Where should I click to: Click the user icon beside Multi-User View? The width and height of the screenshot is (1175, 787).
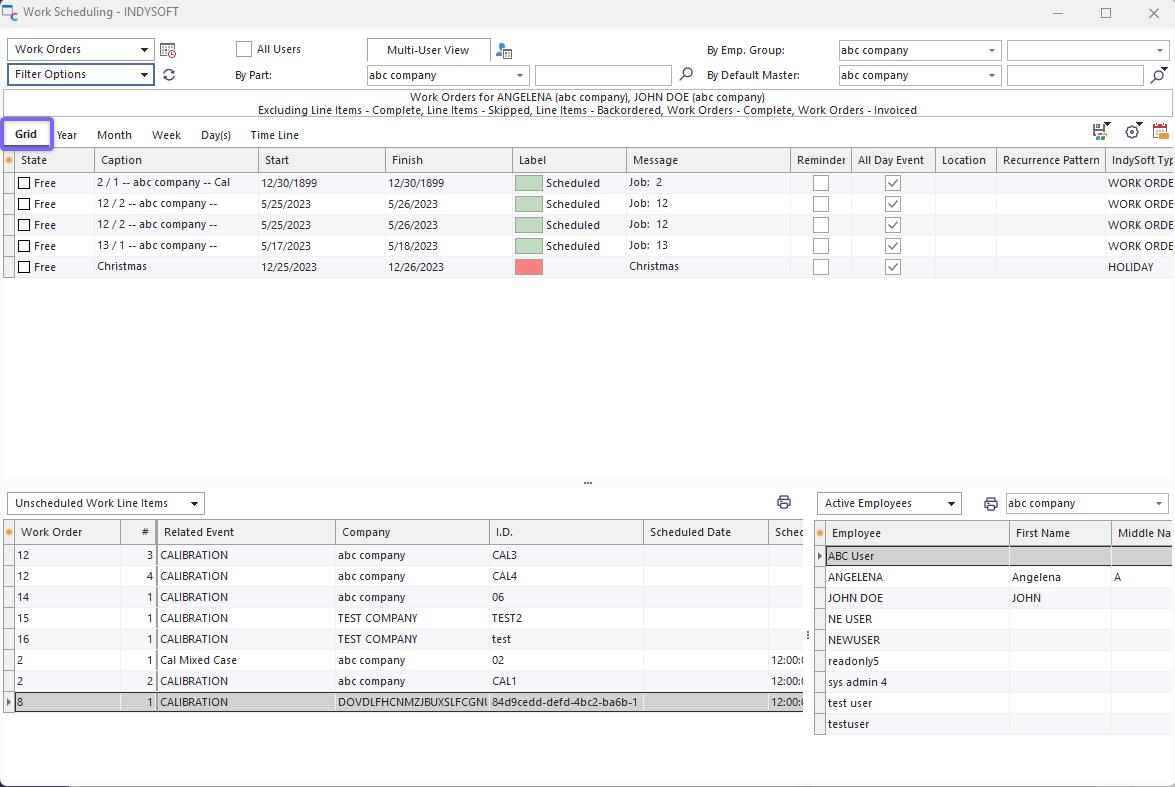click(504, 51)
